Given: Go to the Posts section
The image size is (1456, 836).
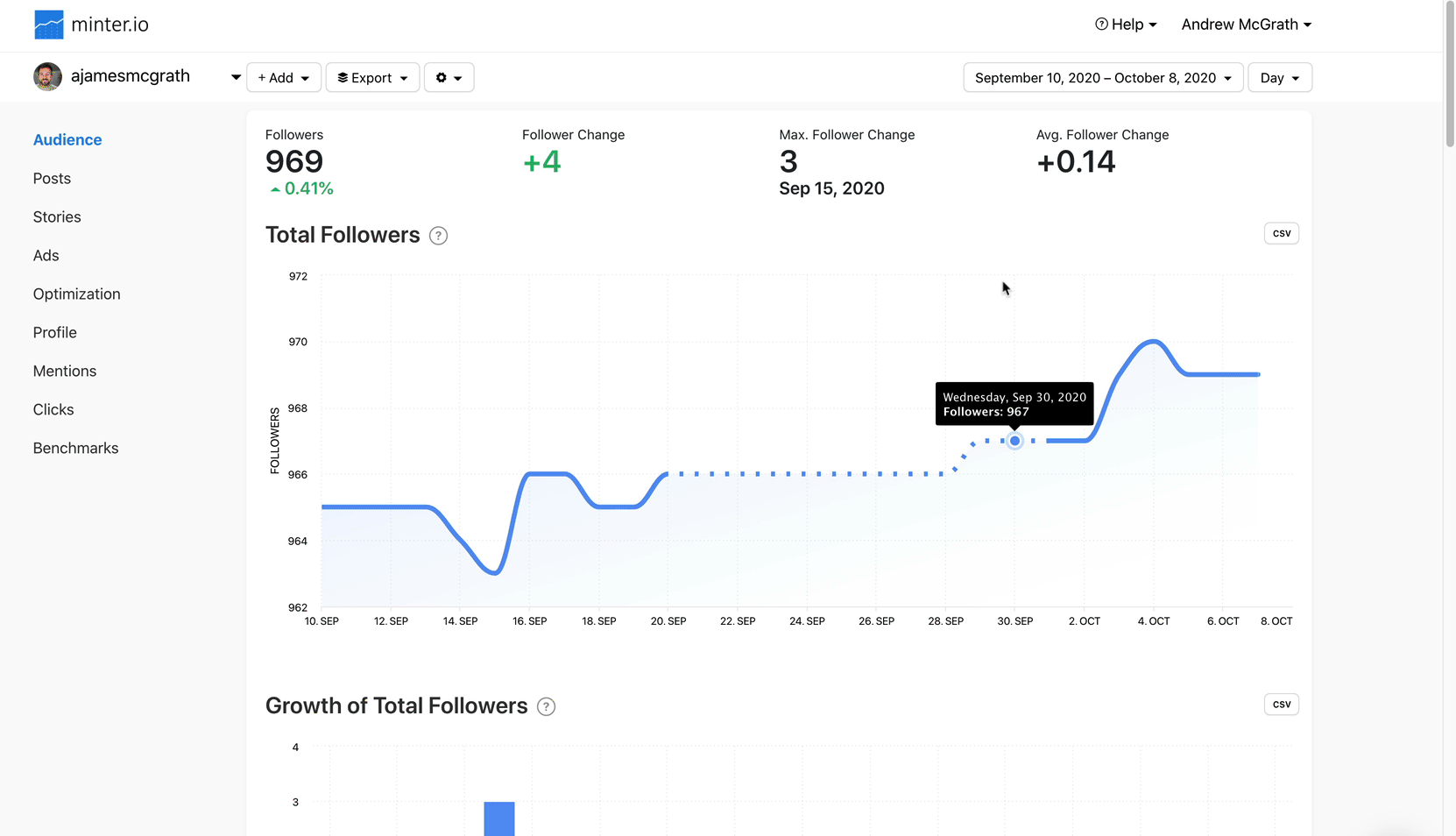Looking at the screenshot, I should point(52,179).
